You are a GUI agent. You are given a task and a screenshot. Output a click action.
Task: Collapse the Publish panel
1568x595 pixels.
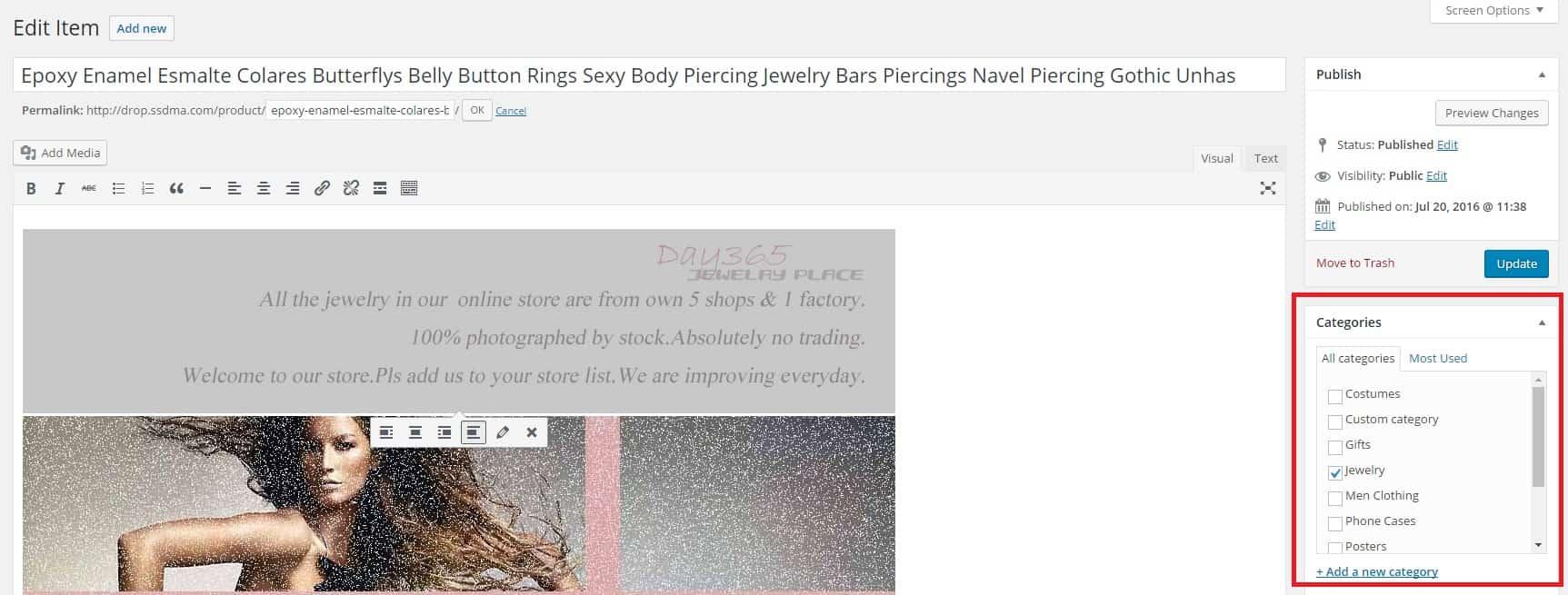click(1542, 74)
